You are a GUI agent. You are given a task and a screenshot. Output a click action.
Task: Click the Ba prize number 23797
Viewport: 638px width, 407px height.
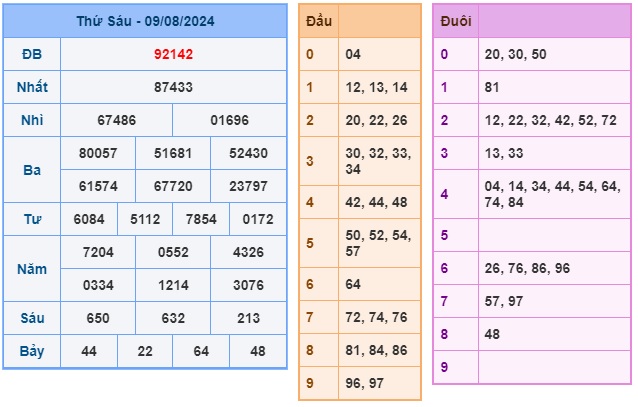(248, 186)
